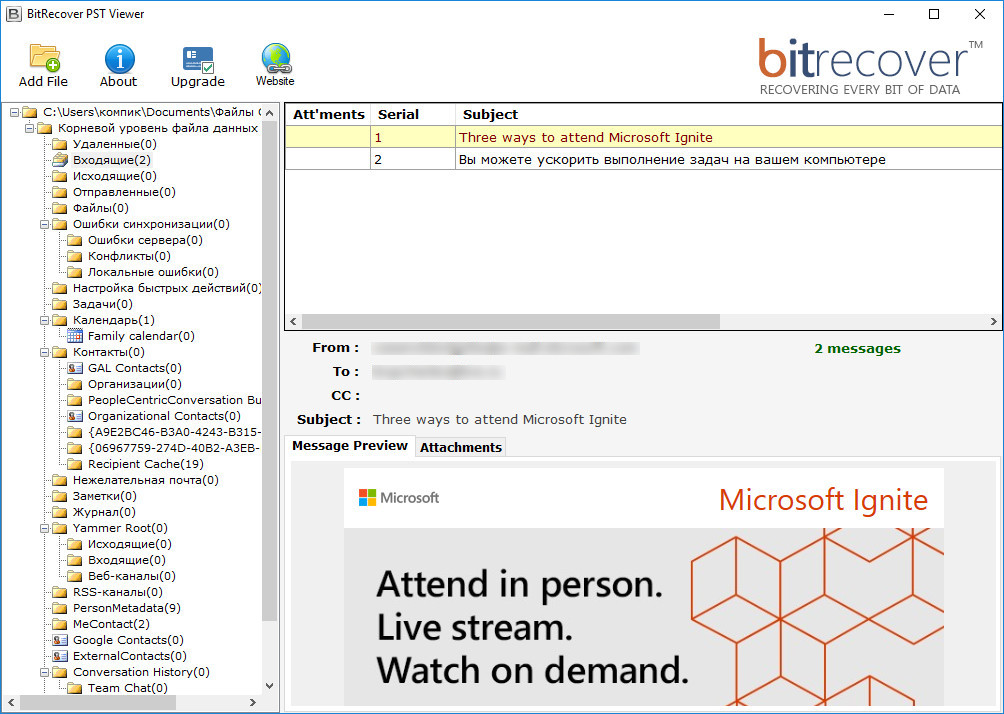Click the folder tree vertical scrollbar thumb
Screen dimensions: 1004x714
coord(270,371)
